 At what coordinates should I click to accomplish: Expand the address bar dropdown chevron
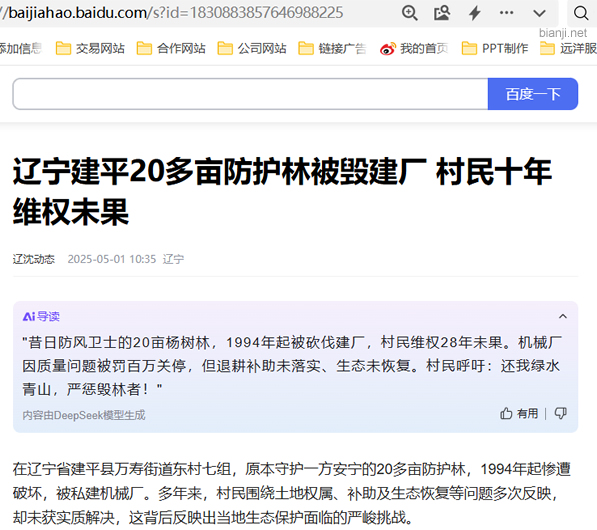pos(539,13)
